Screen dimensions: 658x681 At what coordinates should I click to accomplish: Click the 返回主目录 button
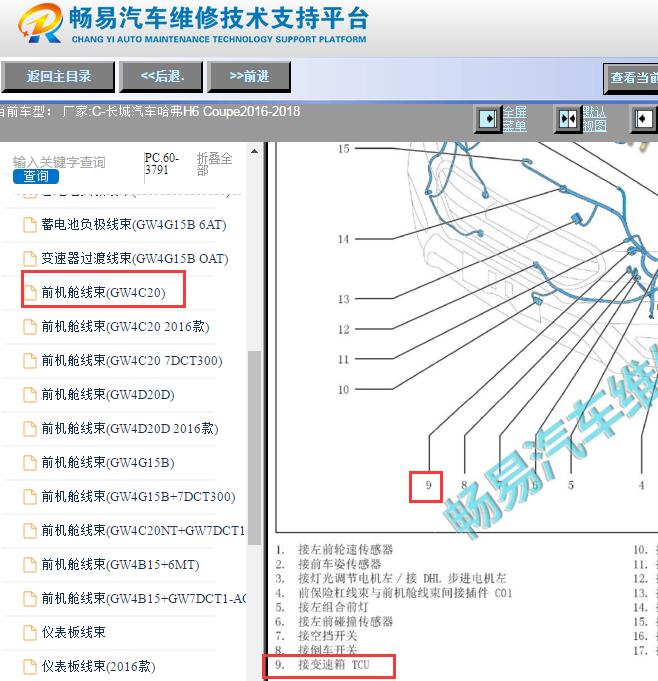click(x=58, y=77)
